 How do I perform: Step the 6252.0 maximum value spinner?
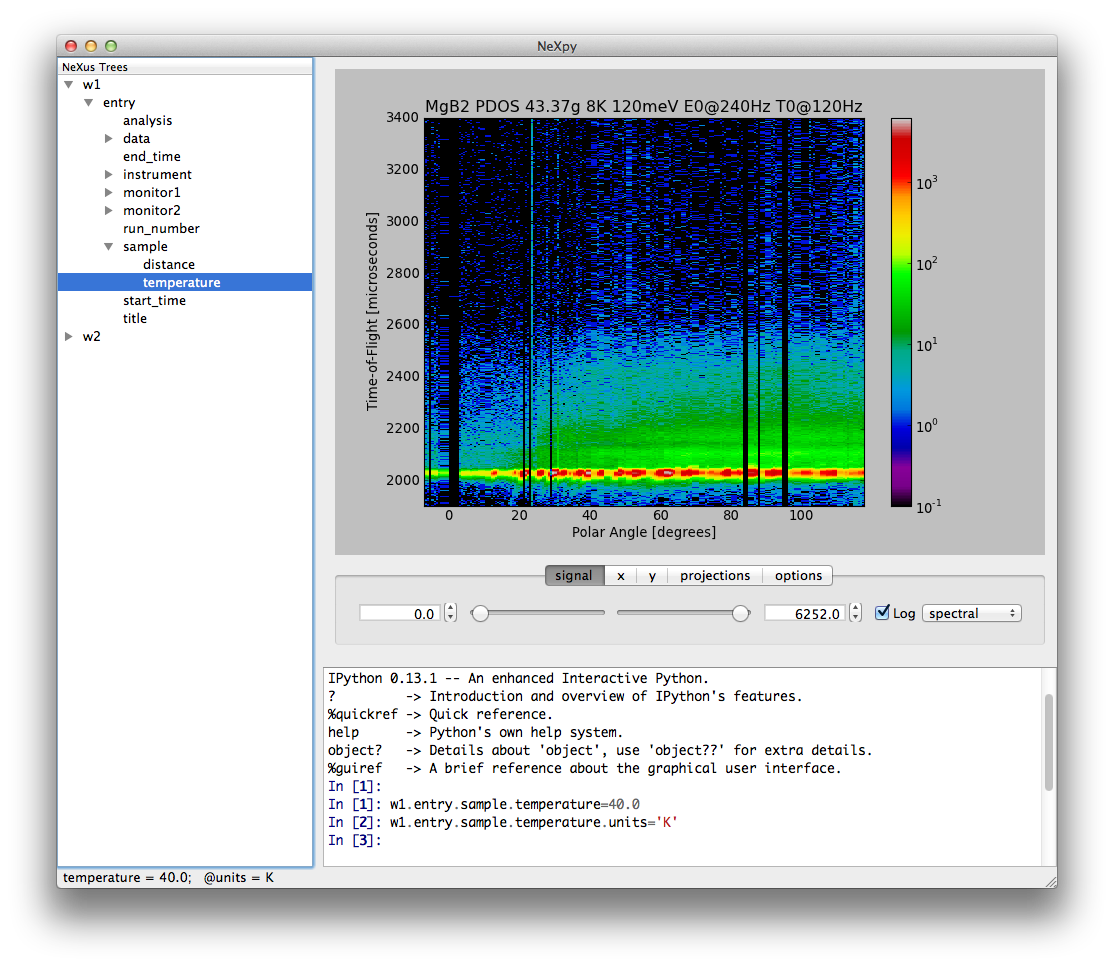(x=855, y=613)
